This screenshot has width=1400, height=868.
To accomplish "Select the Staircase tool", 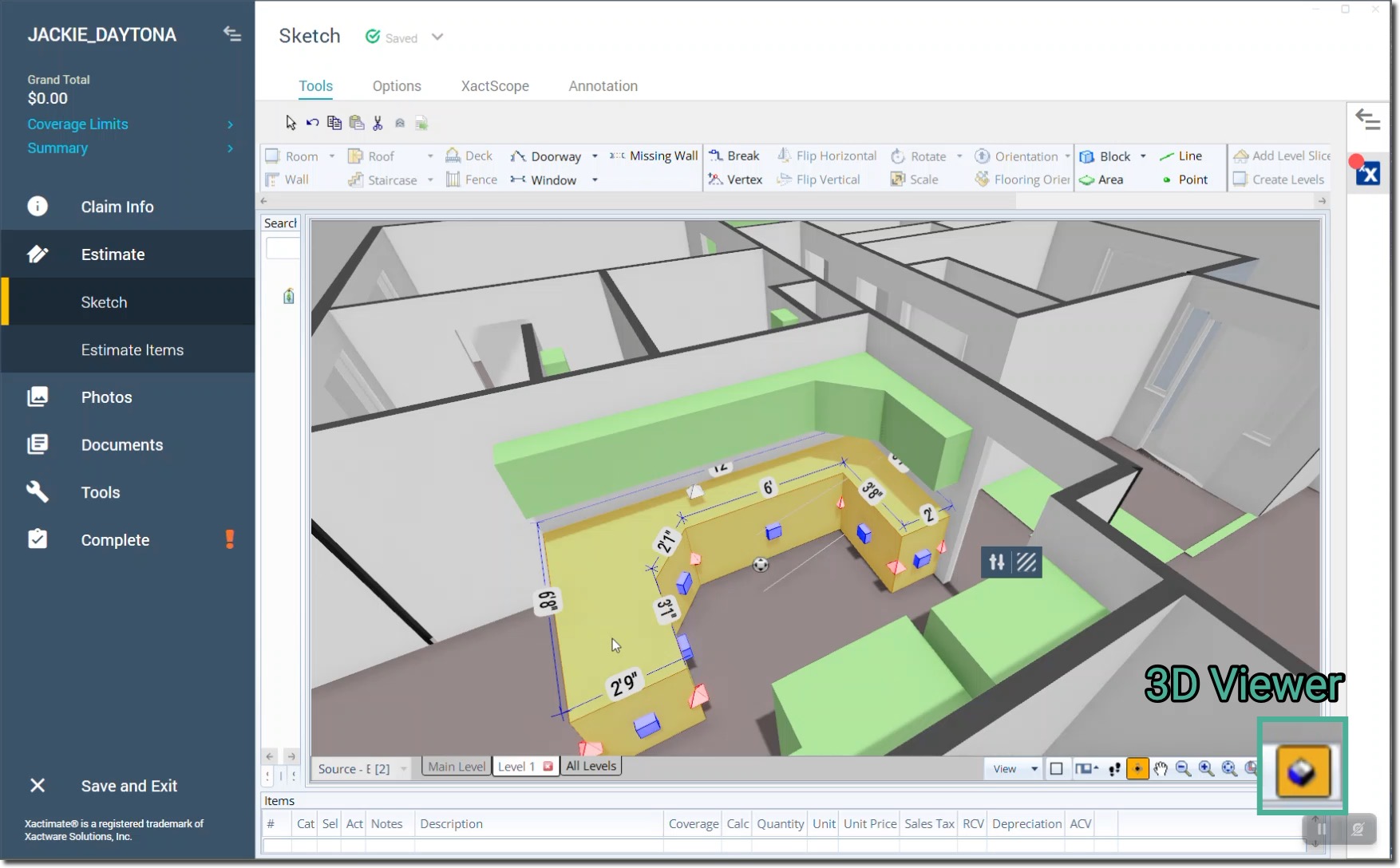I will coord(383,180).
